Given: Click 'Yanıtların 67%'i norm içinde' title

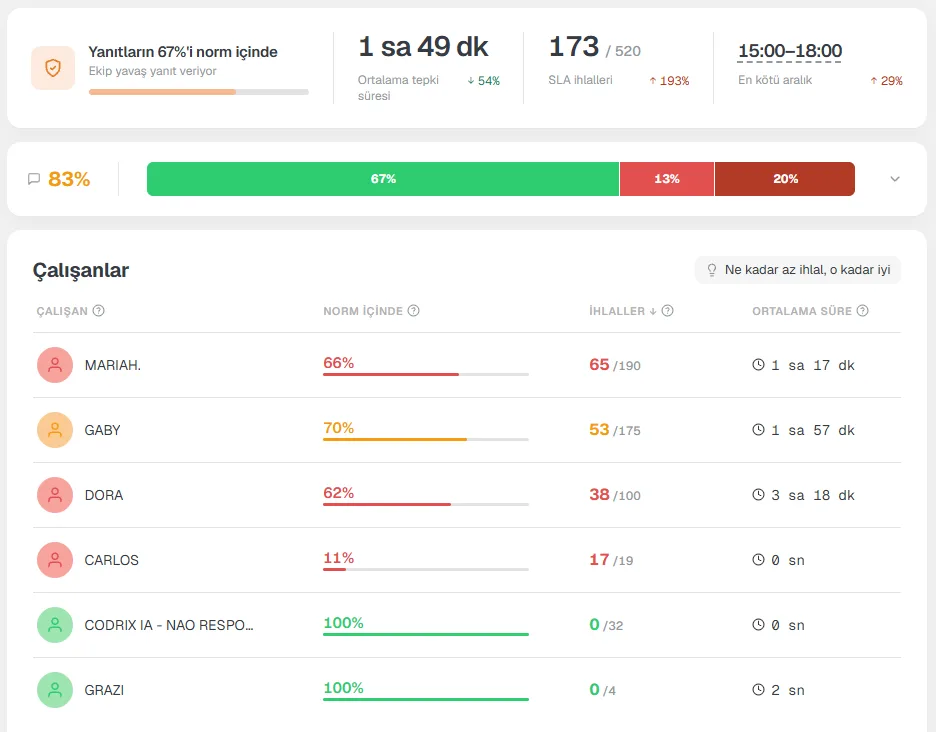Looking at the screenshot, I should click(x=183, y=52).
